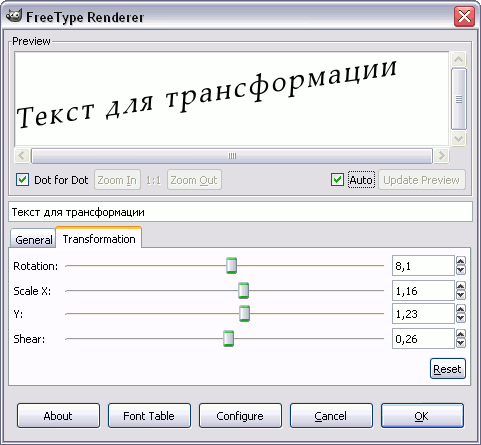Switch to the General tab
Image resolution: width=481 pixels, height=445 pixels.
tap(33, 238)
